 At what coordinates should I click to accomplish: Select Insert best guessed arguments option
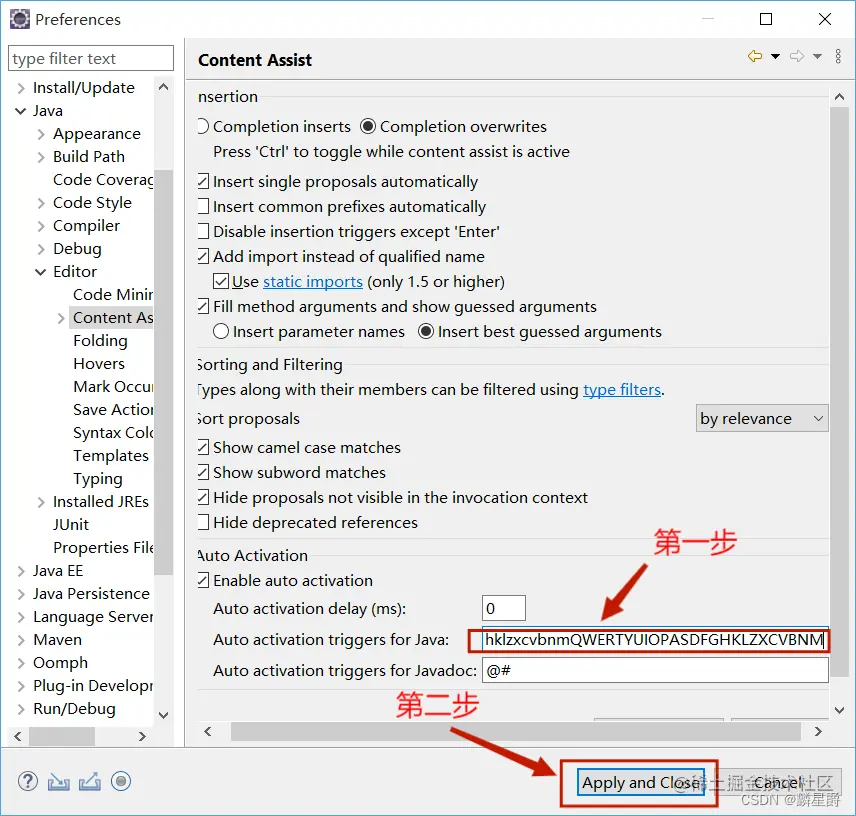click(426, 331)
